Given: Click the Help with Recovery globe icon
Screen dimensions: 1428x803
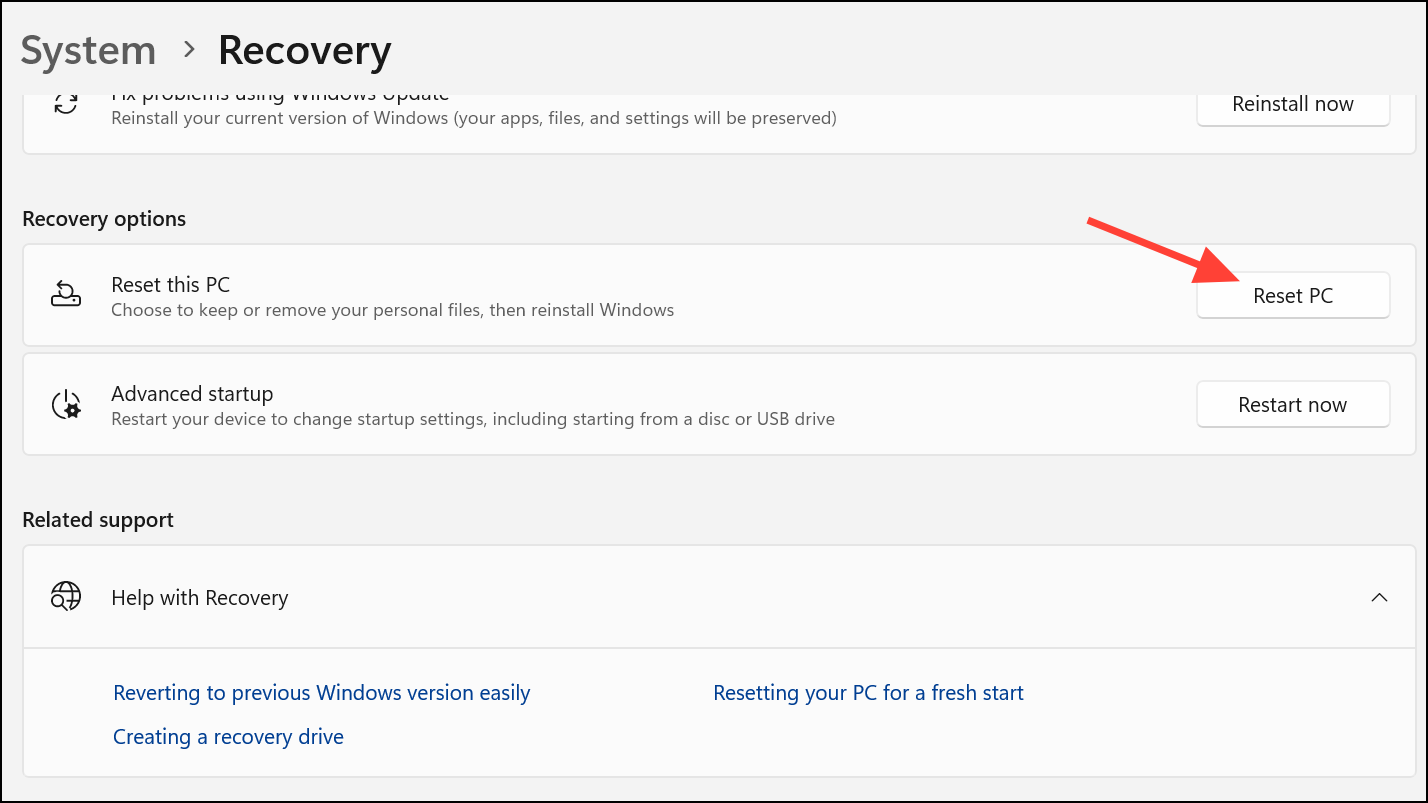Looking at the screenshot, I should pyautogui.click(x=66, y=597).
